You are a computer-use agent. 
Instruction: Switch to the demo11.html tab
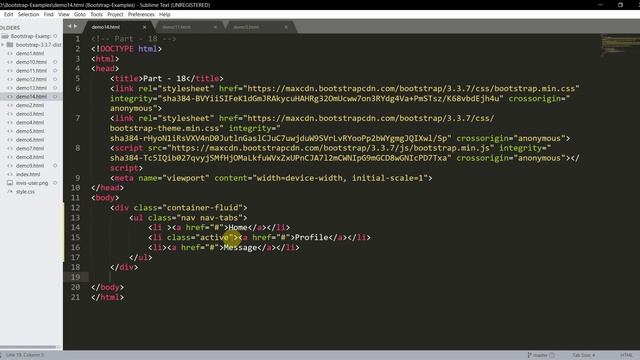[176, 27]
